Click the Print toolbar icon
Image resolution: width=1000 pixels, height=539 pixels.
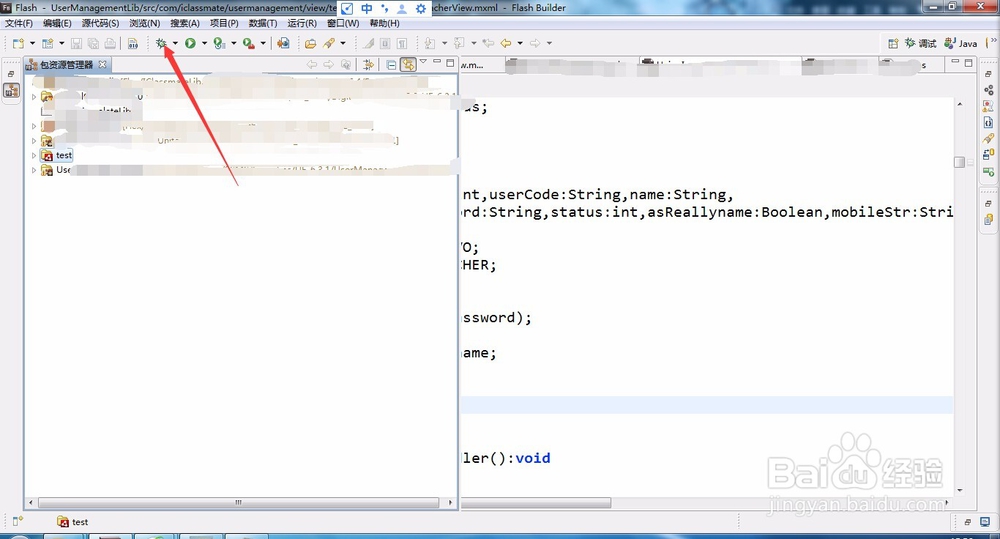[110, 43]
